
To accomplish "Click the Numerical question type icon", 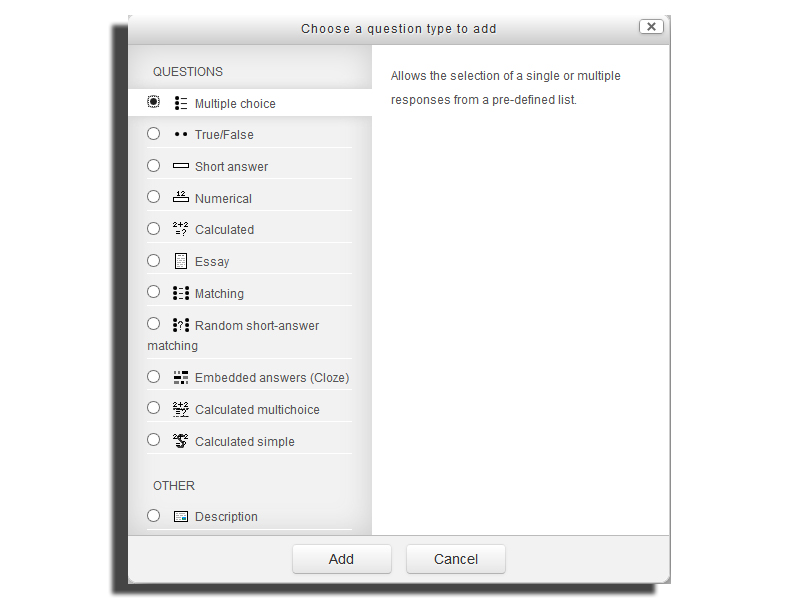I will [x=181, y=197].
